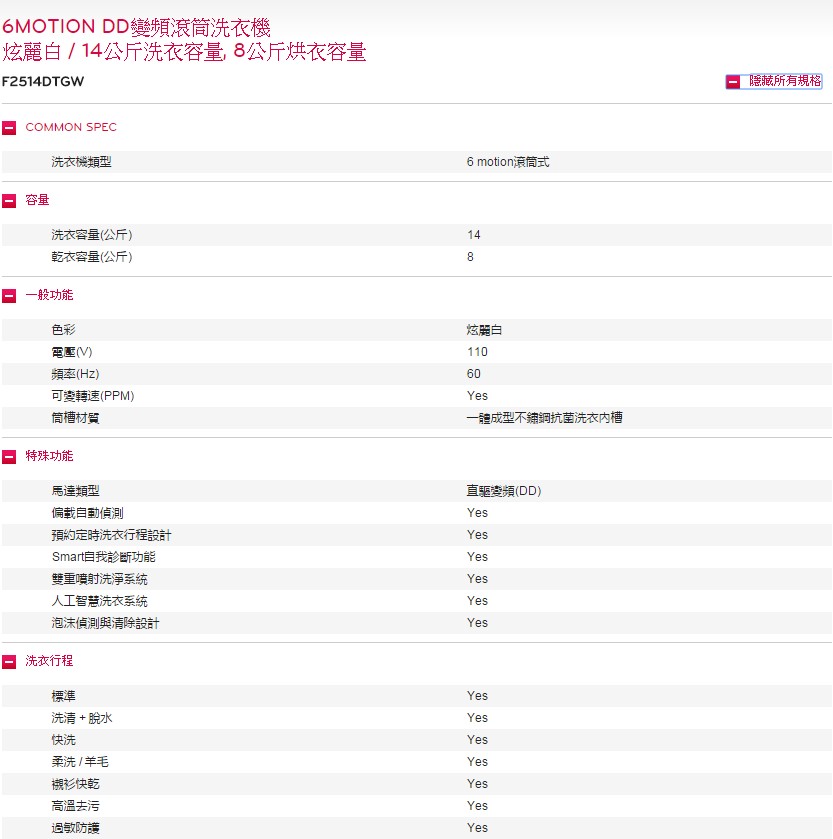The image size is (833, 839).
Task: Click the 頻率(Hz) row label
Action: click(x=75, y=374)
